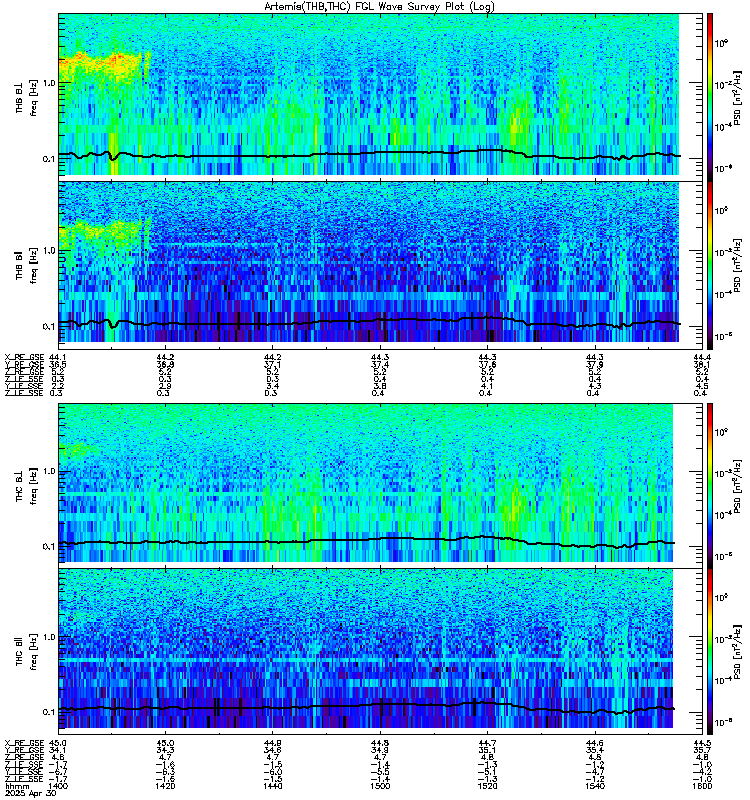Click the 1540 time tick label
Viewport: 750px width, 800px height.
pyautogui.click(x=594, y=786)
